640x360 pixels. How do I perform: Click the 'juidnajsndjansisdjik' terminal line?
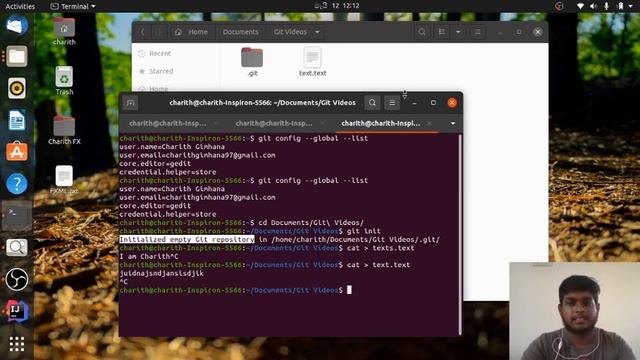pos(161,273)
